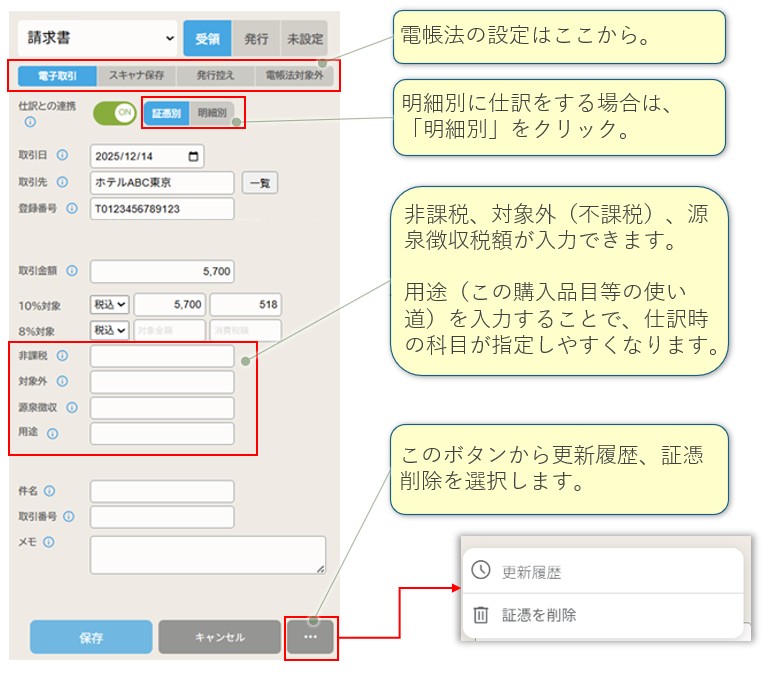Open the calendar picker in 取引日 field
778x674 pixels.
pos(194,156)
